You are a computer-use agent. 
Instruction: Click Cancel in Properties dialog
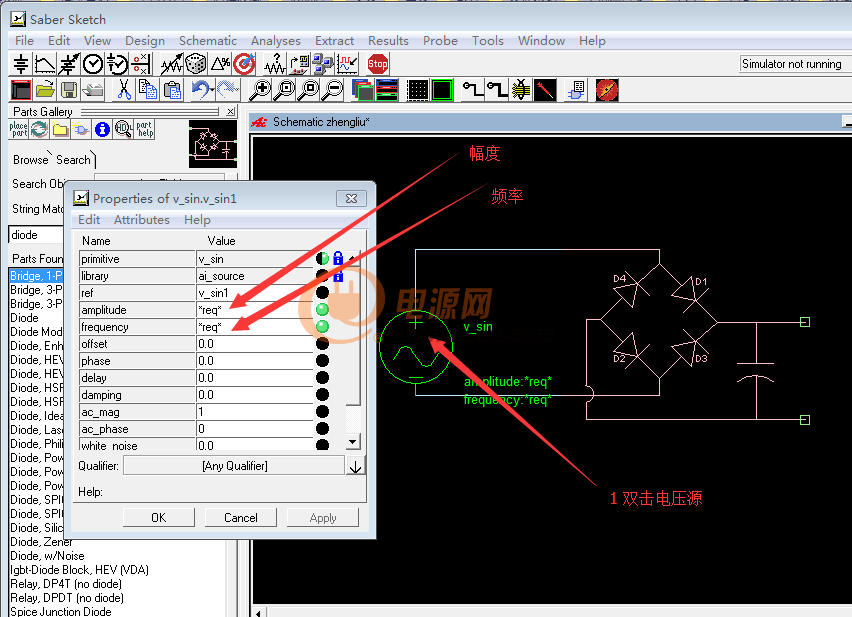241,518
